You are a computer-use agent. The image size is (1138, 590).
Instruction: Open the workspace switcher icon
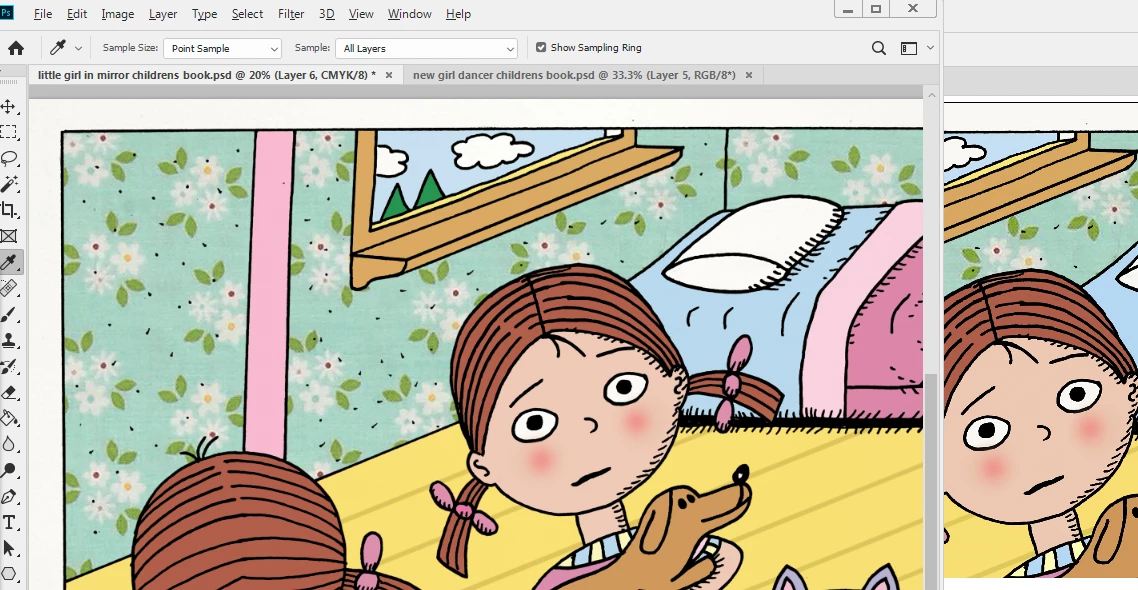pyautogui.click(x=909, y=48)
